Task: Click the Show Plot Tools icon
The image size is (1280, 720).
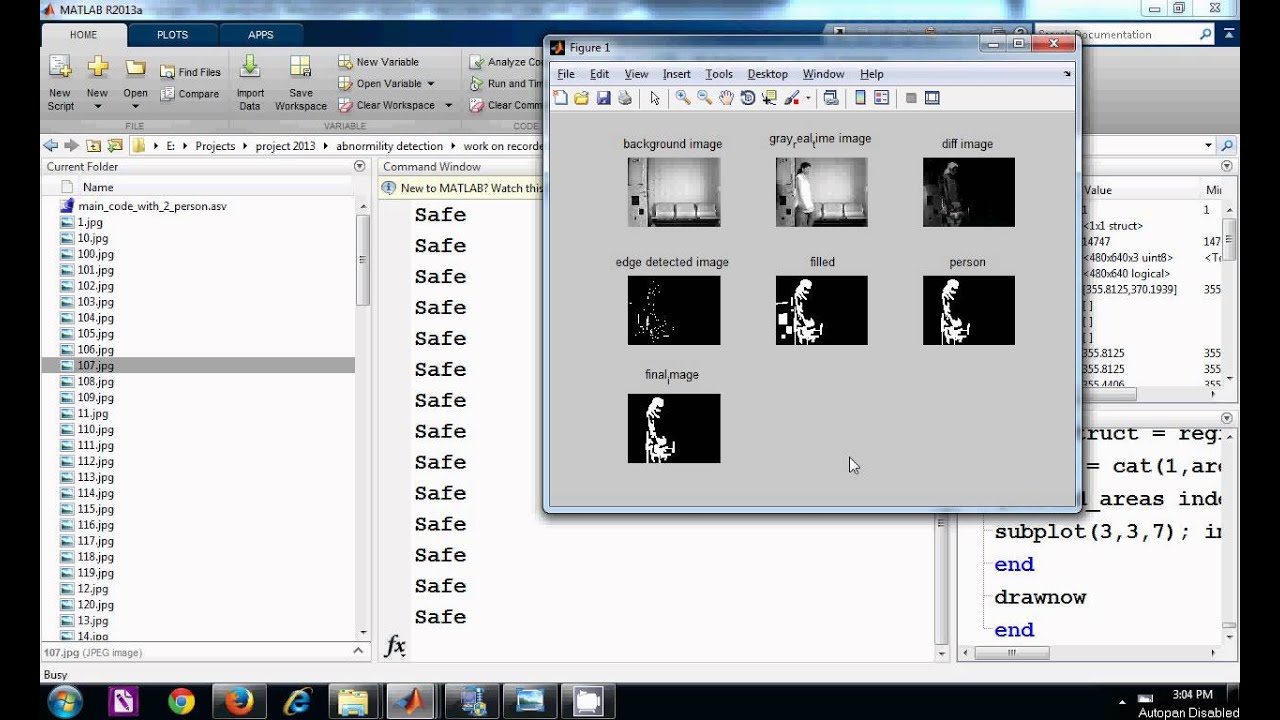Action: tap(932, 98)
